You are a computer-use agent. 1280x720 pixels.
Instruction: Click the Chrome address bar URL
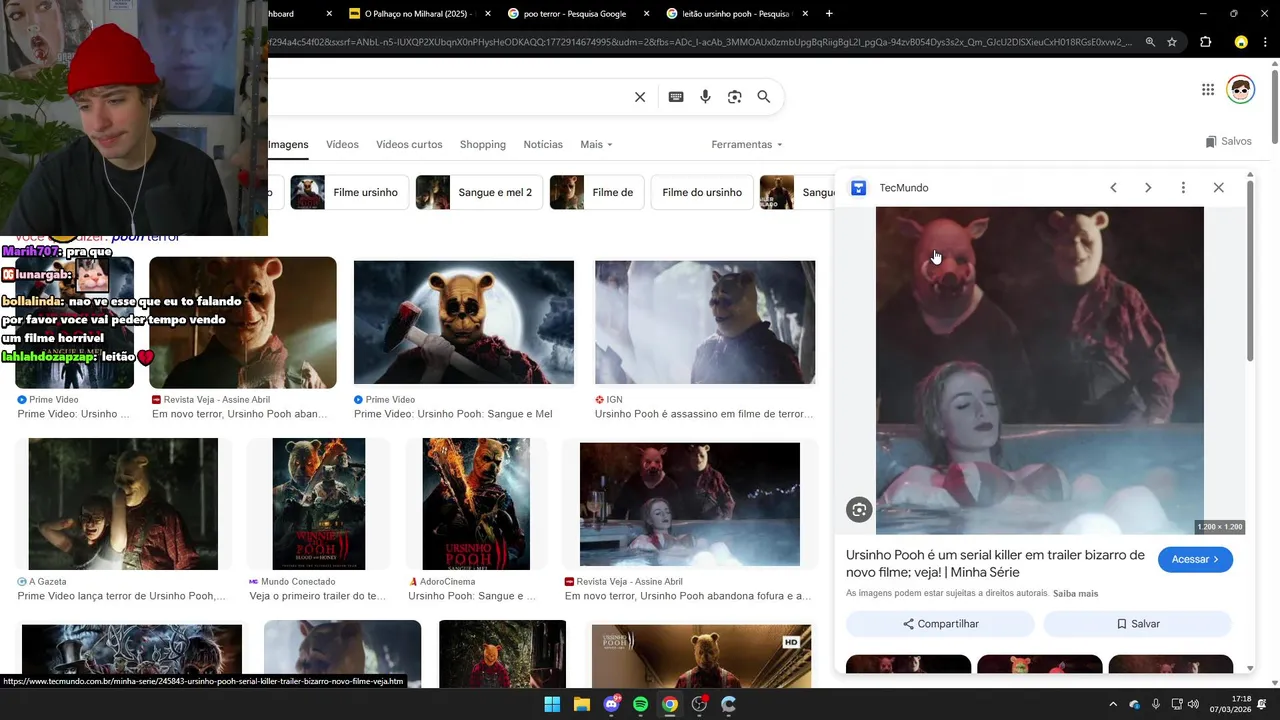tap(700, 42)
